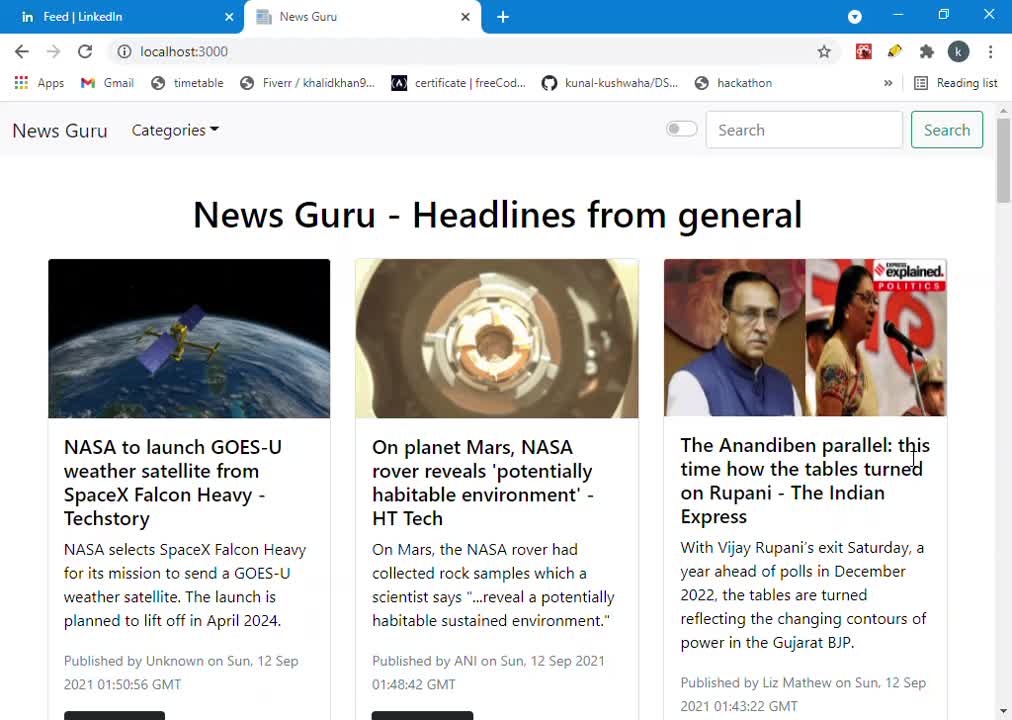Viewport: 1012px width, 720px height.
Task: Click the scrollbar up arrow
Action: [x=1003, y=110]
